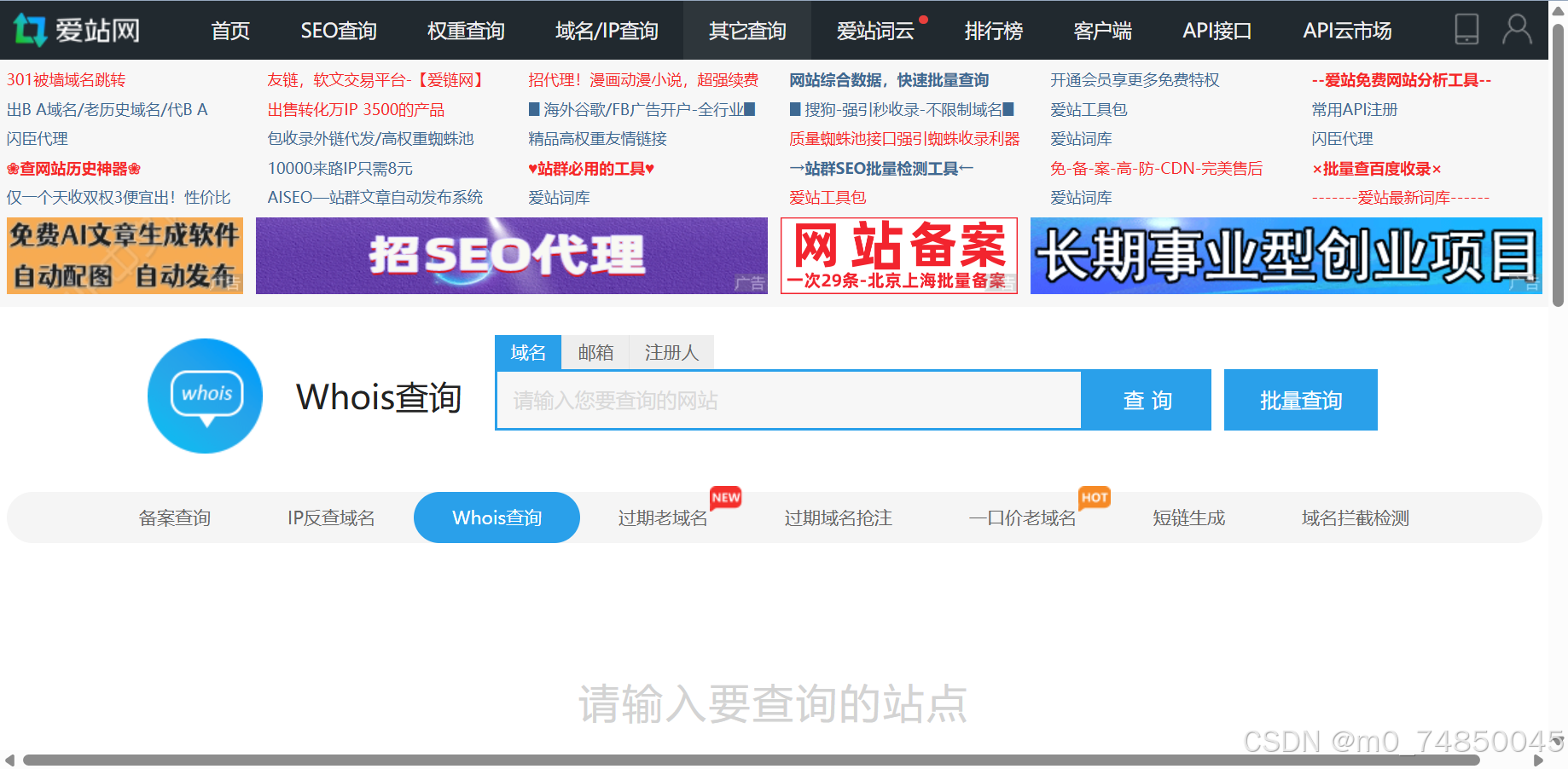
Task: Go to the 过期域名抢注 tool
Action: 839,517
